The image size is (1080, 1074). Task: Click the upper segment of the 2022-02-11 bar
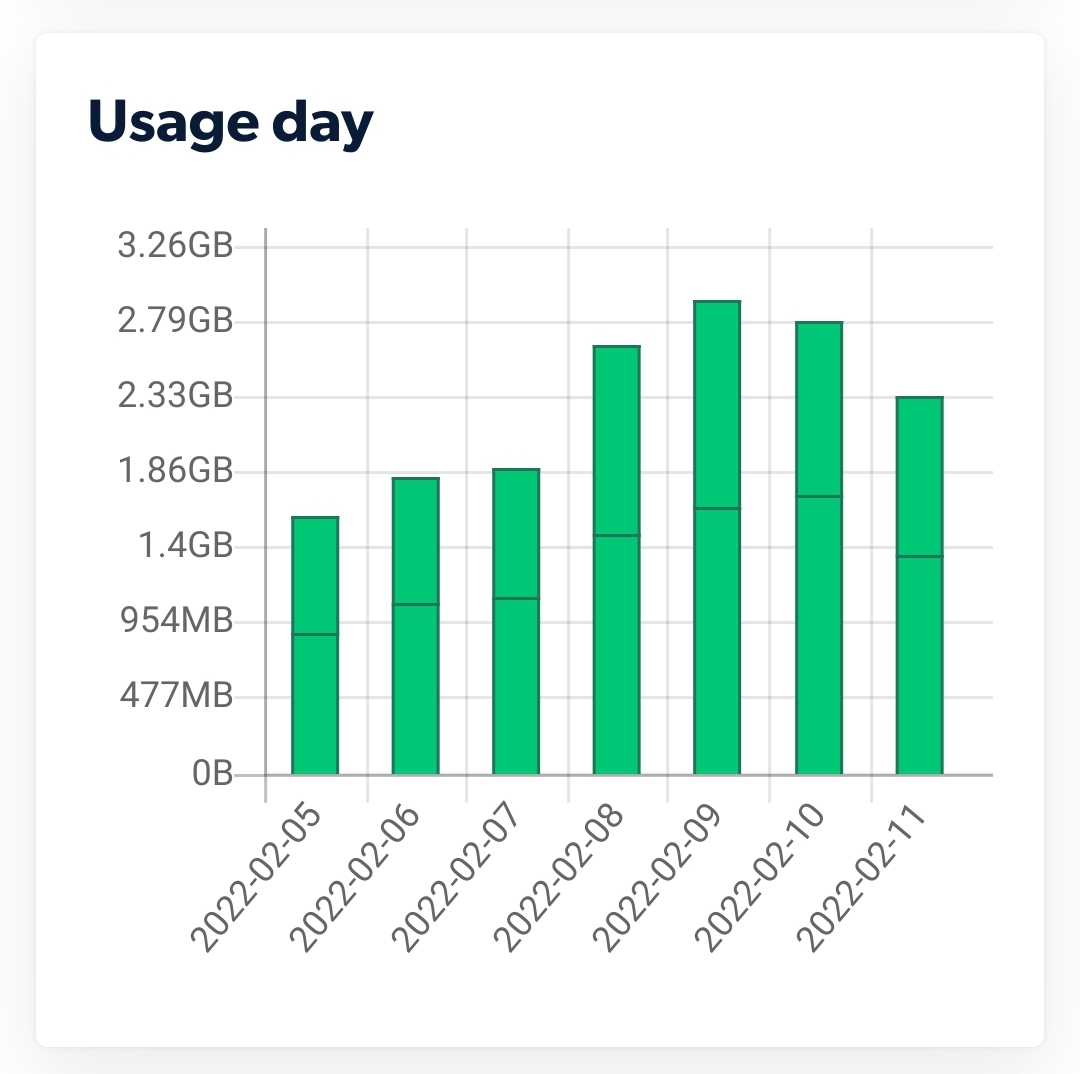pyautogui.click(x=920, y=476)
